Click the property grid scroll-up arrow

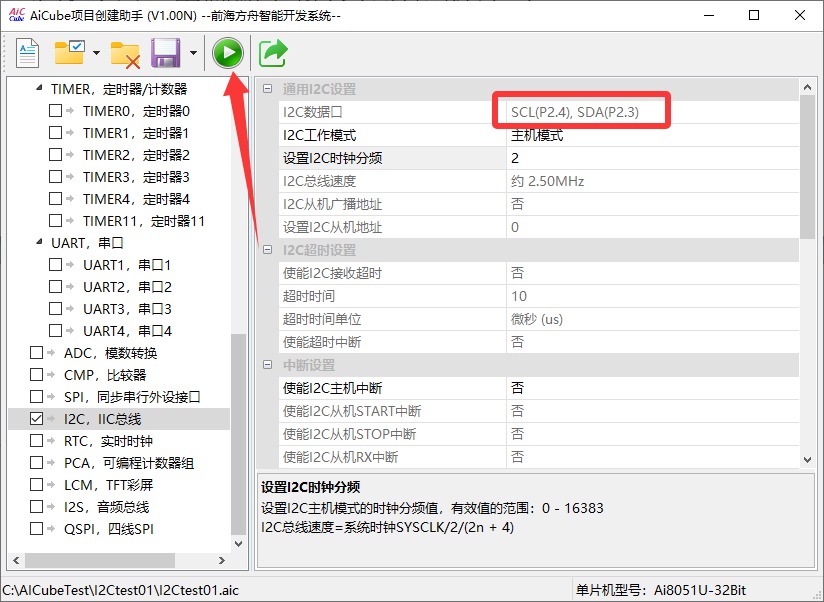[x=808, y=87]
